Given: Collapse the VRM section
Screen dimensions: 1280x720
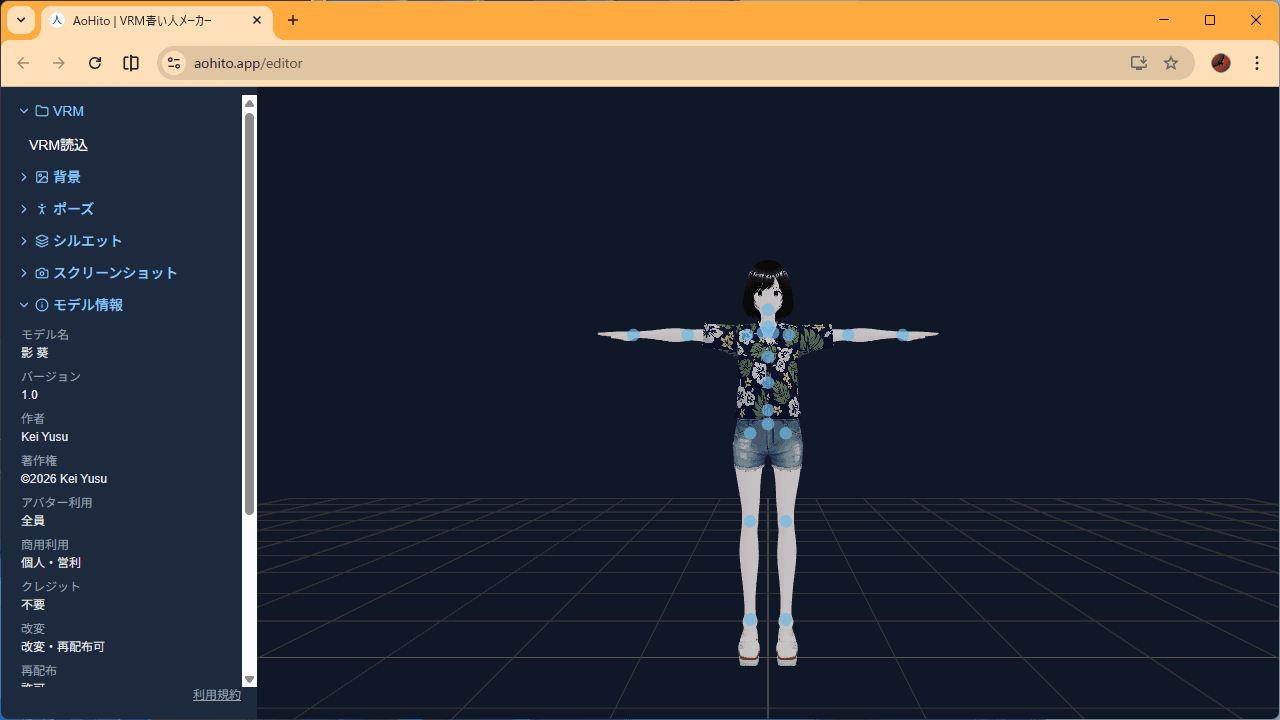Looking at the screenshot, I should coord(23,111).
